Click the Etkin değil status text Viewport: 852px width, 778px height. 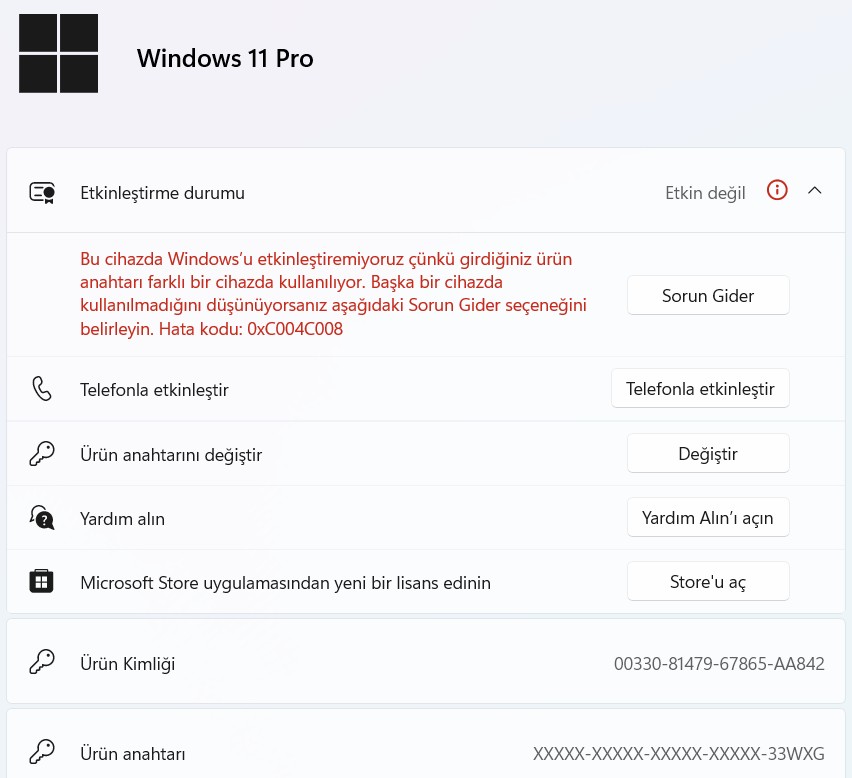click(705, 193)
